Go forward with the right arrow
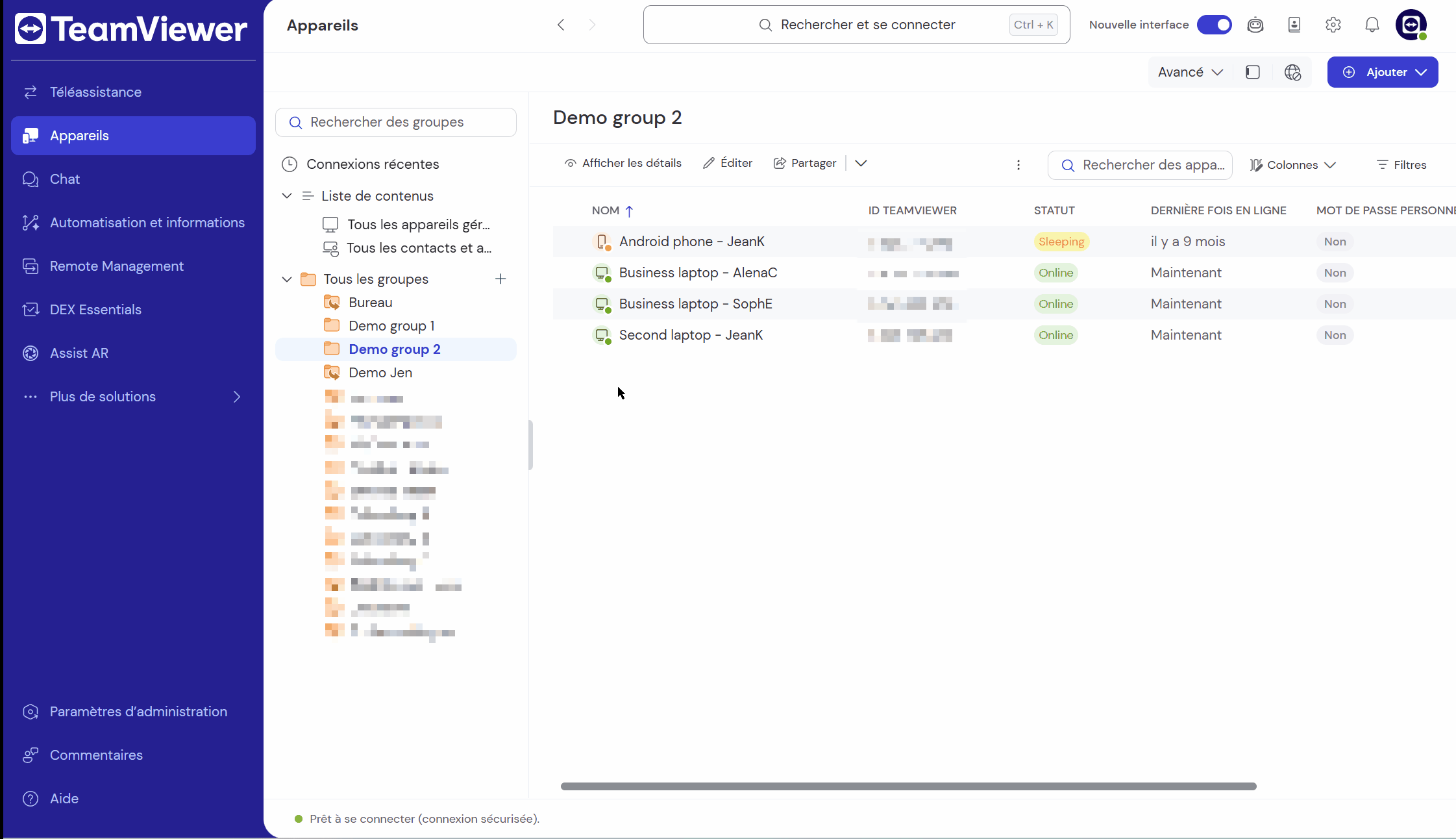1456x839 pixels. coord(592,25)
